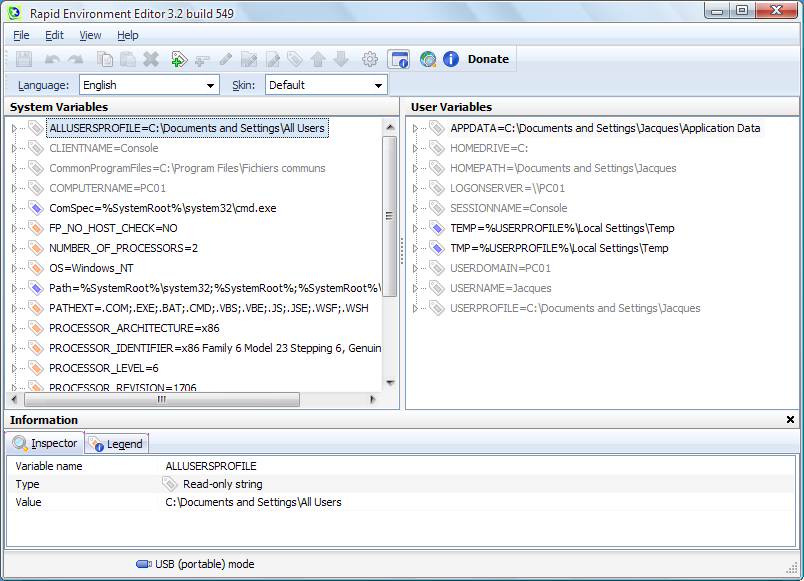The width and height of the screenshot is (804, 581).
Task: Click the globe web search icon
Action: pyautogui.click(x=428, y=59)
